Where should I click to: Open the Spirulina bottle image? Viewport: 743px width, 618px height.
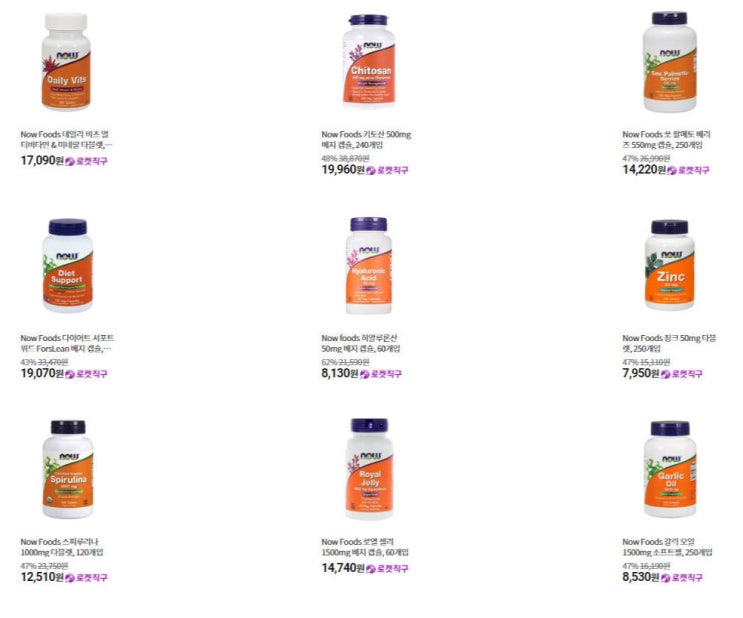[68, 469]
